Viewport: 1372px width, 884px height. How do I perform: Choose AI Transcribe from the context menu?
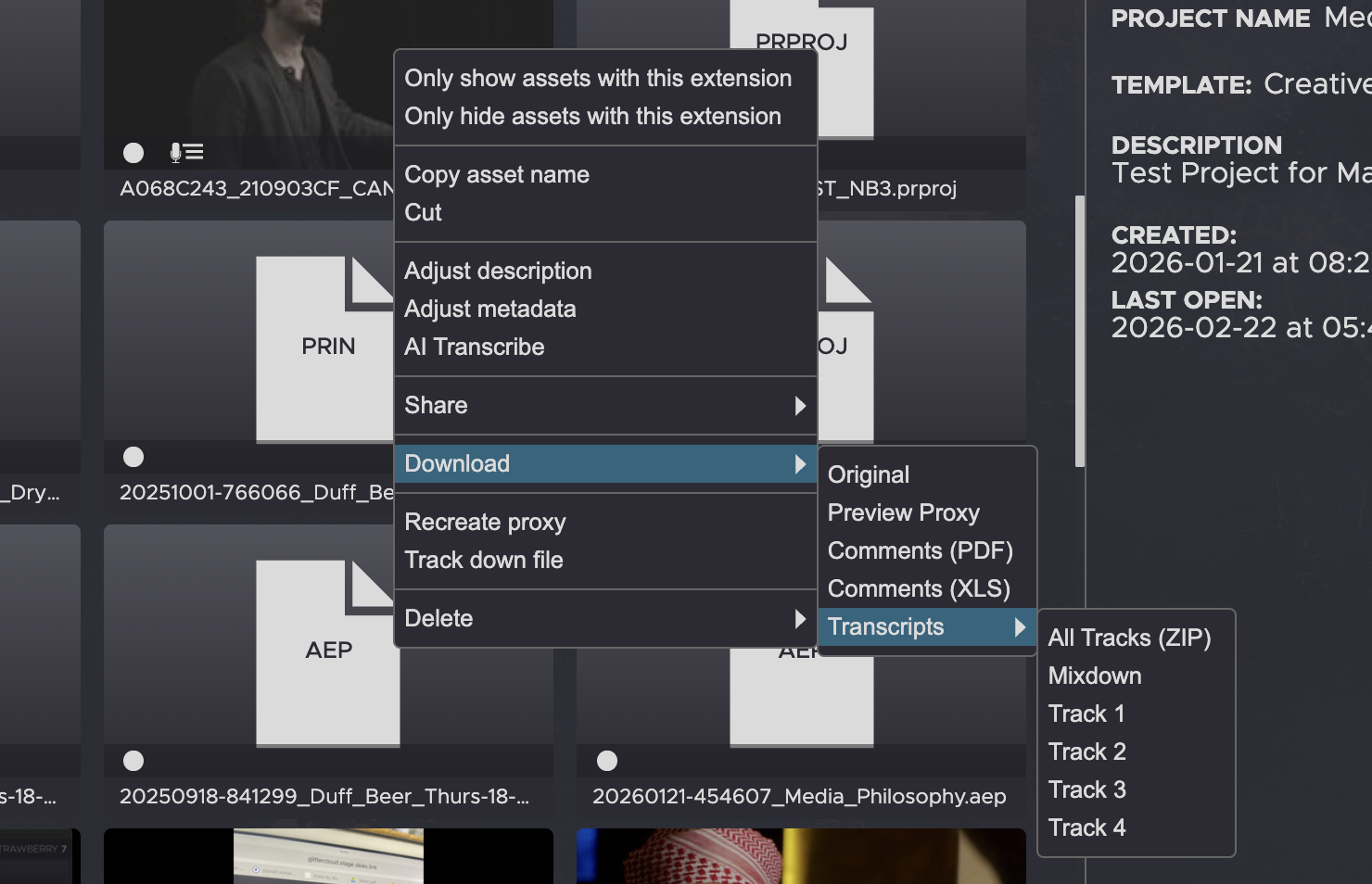pyautogui.click(x=474, y=347)
